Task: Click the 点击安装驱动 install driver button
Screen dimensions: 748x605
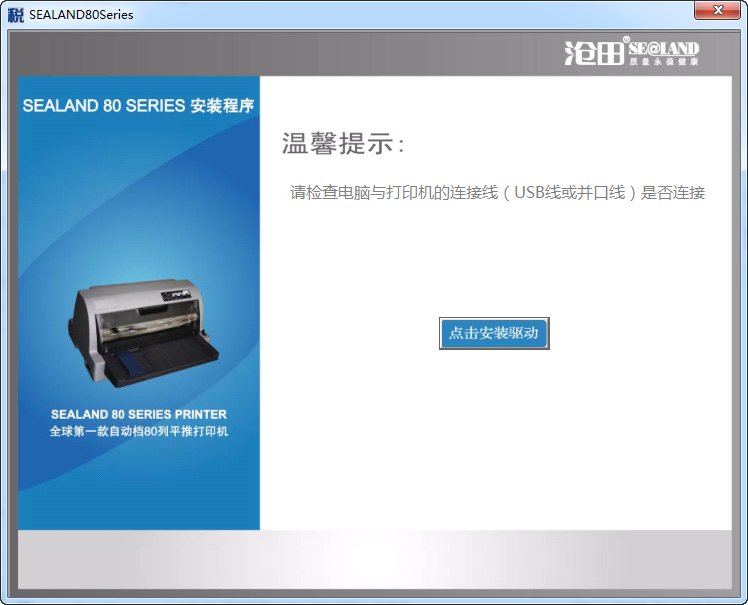Action: click(494, 333)
